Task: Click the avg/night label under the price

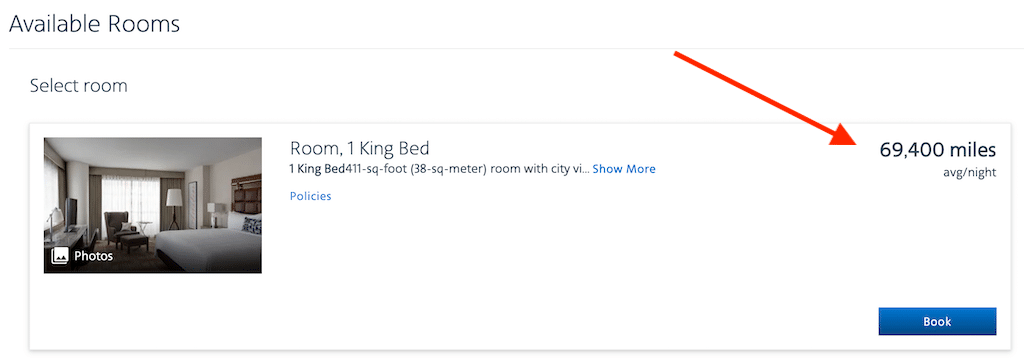Action: click(972, 173)
